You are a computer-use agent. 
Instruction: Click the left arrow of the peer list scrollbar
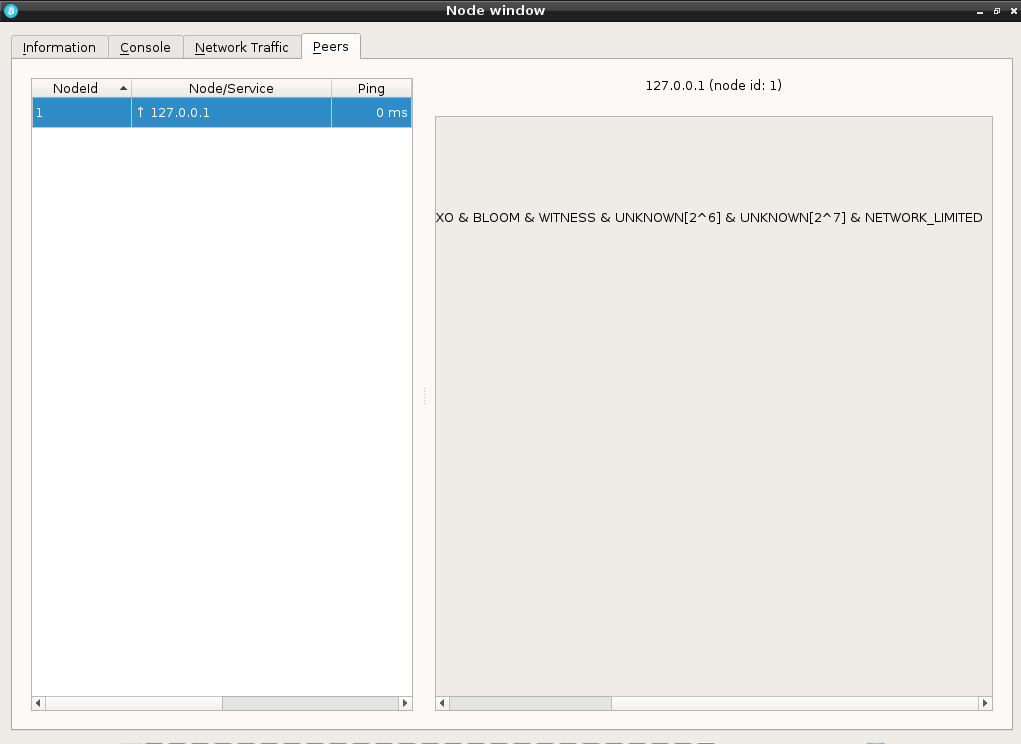pos(37,703)
